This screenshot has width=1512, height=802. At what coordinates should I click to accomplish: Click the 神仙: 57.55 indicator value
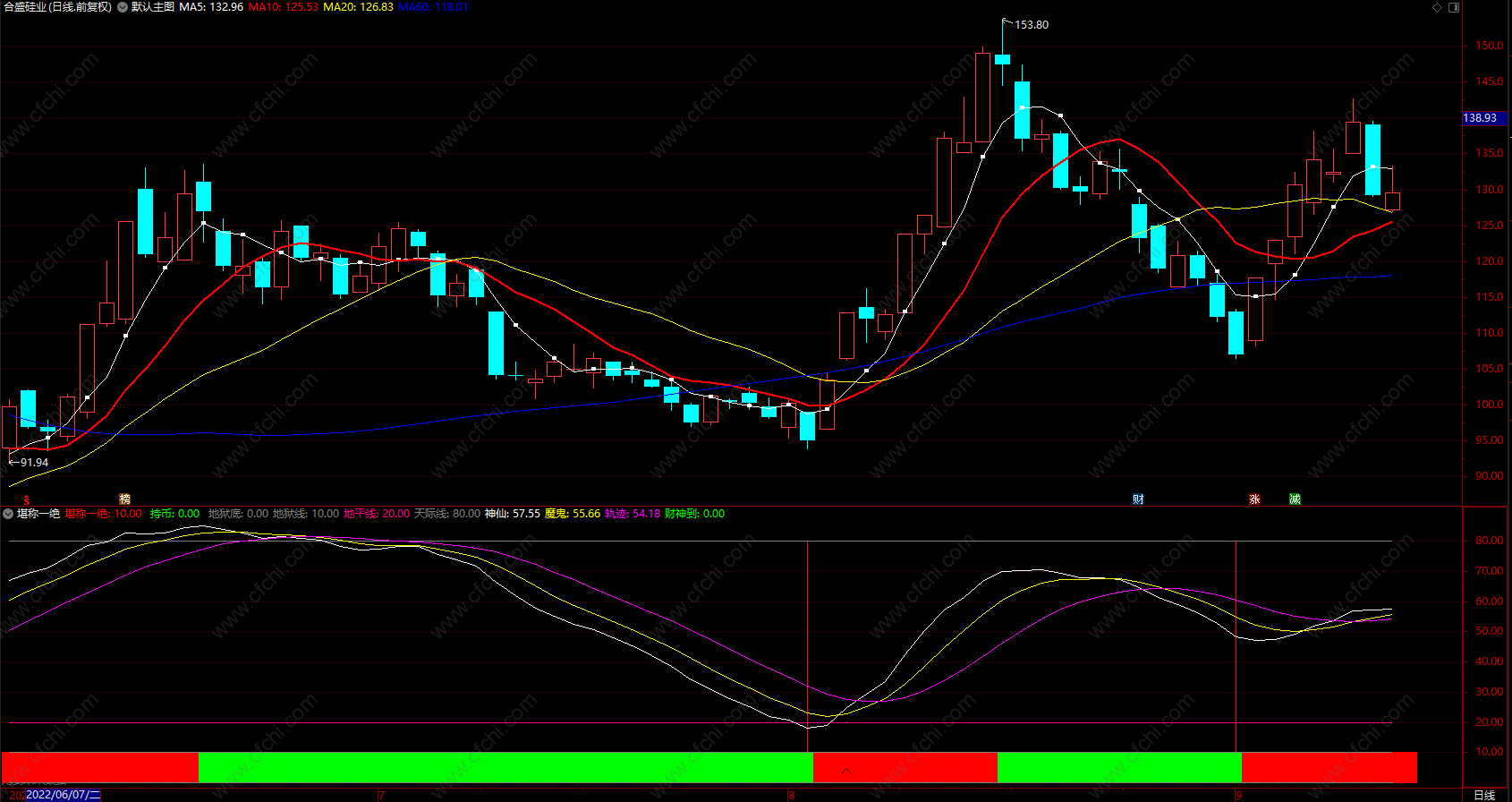click(x=513, y=514)
